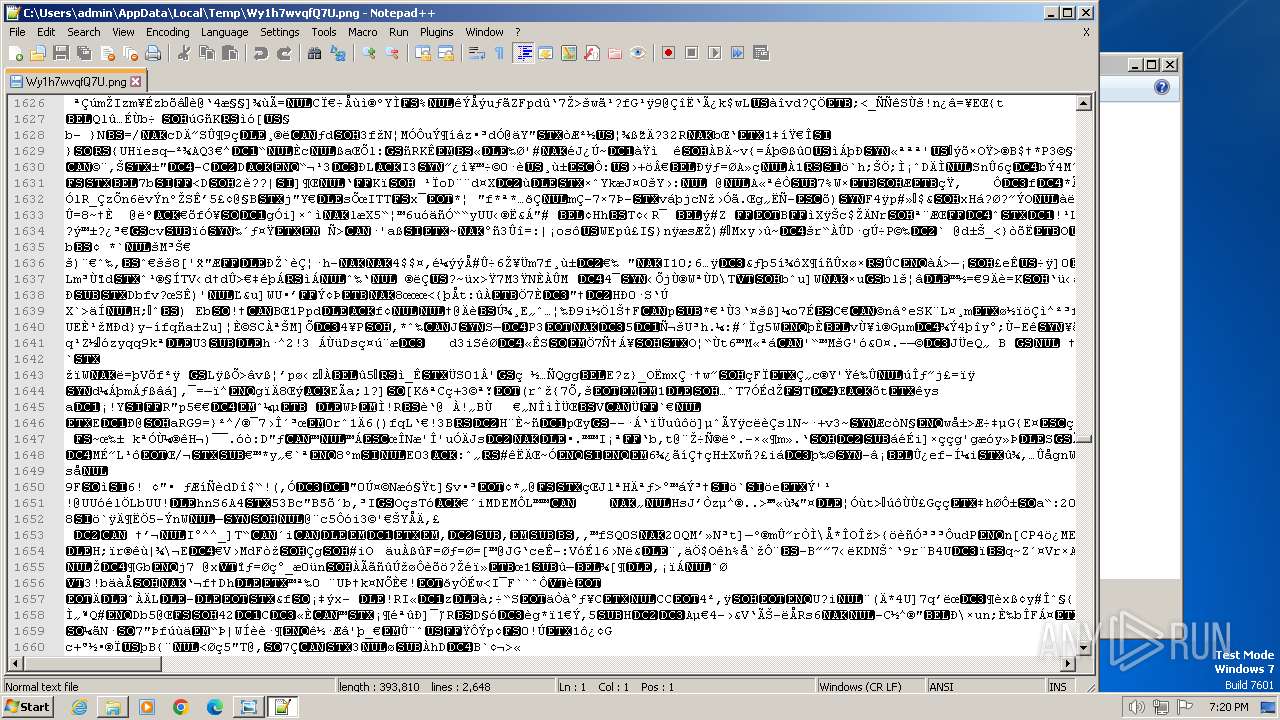Click the INS status bar indicator
Image resolution: width=1280 pixels, height=720 pixels.
(x=1058, y=687)
